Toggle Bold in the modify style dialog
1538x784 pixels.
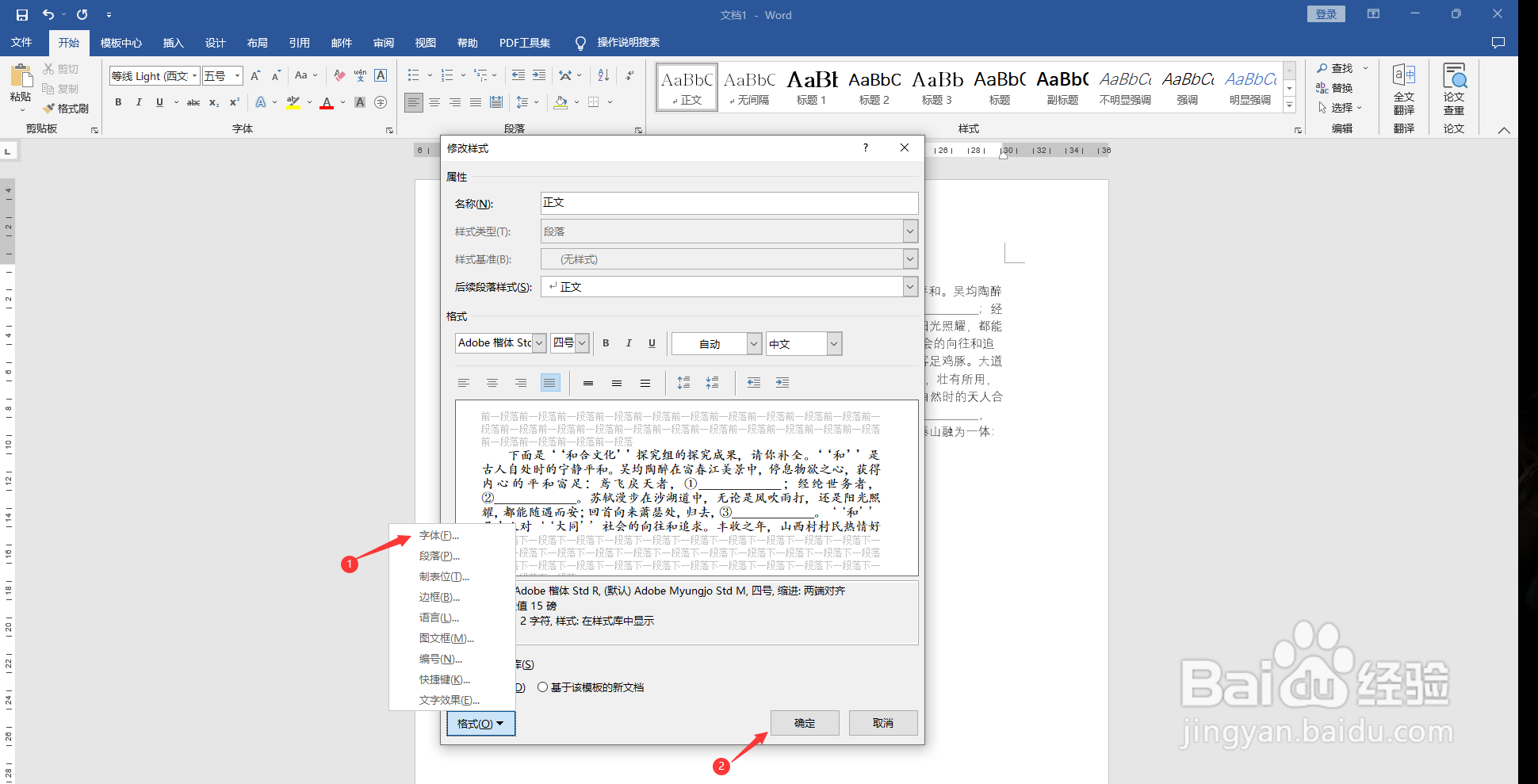click(x=606, y=343)
